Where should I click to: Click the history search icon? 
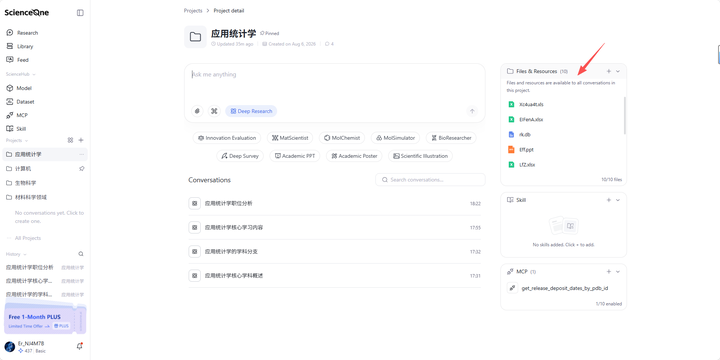pyautogui.click(x=81, y=254)
